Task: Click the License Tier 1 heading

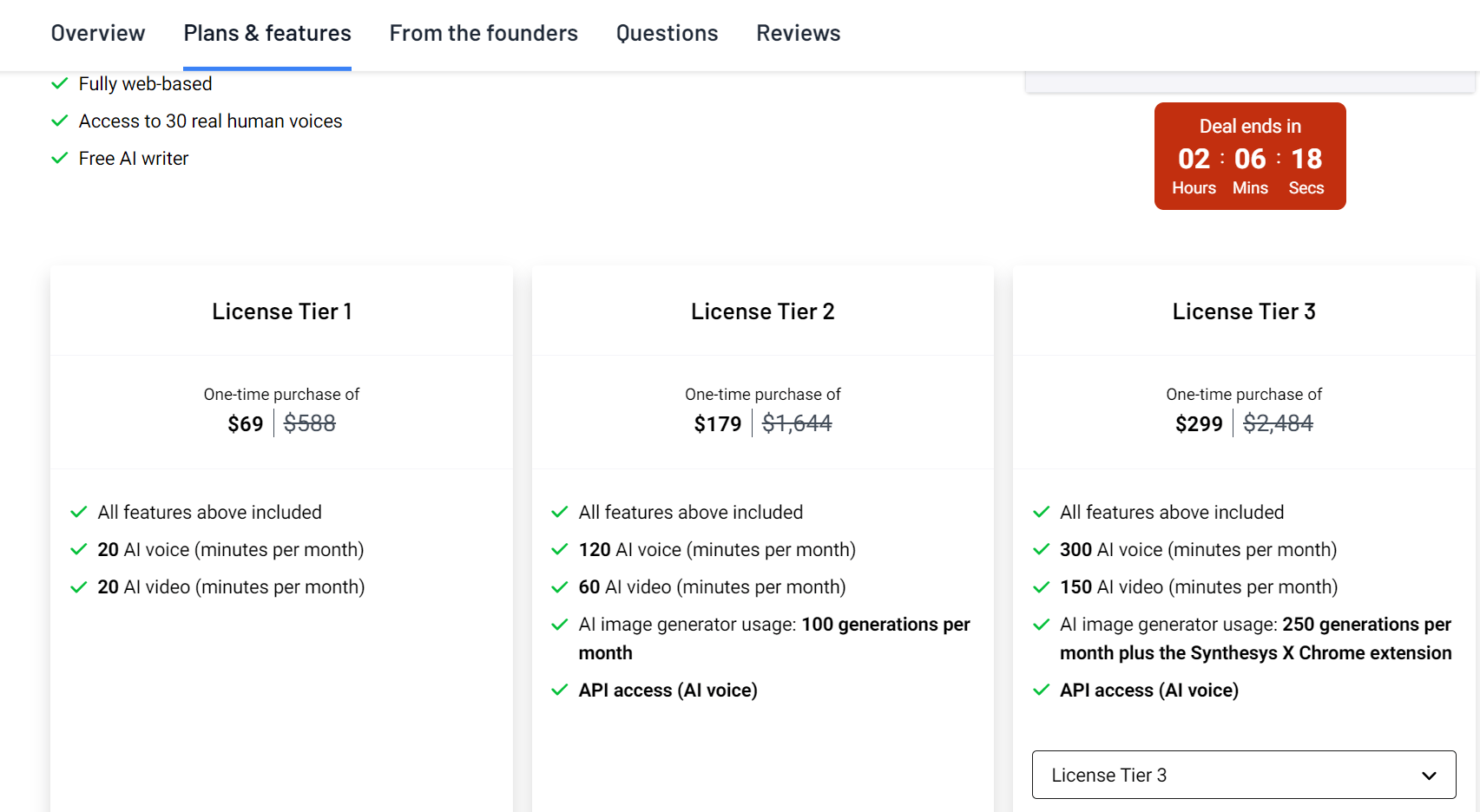Action: pyautogui.click(x=282, y=311)
